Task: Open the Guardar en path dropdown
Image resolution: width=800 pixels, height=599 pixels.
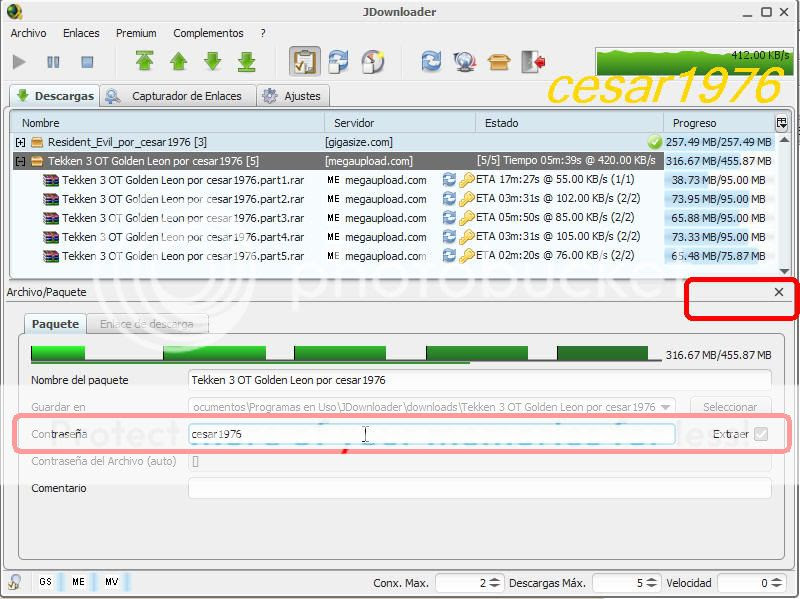Action: tap(665, 407)
